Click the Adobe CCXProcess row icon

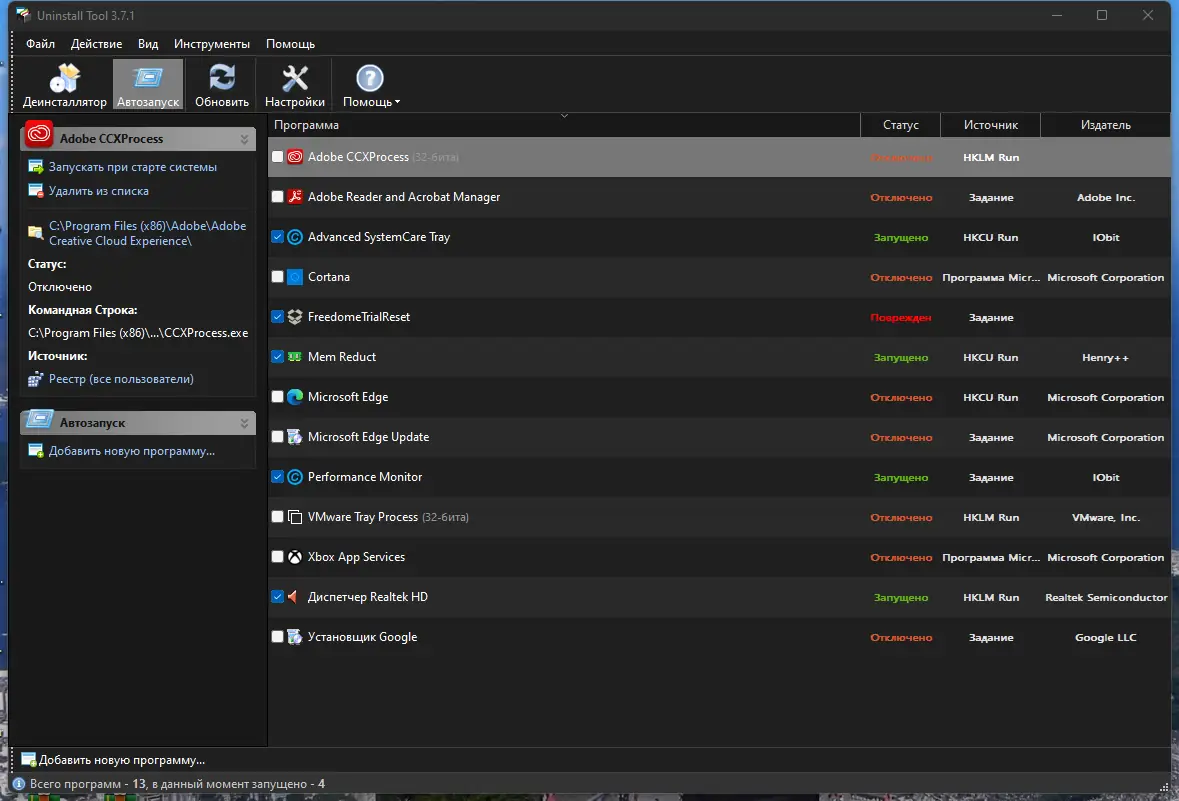[295, 156]
